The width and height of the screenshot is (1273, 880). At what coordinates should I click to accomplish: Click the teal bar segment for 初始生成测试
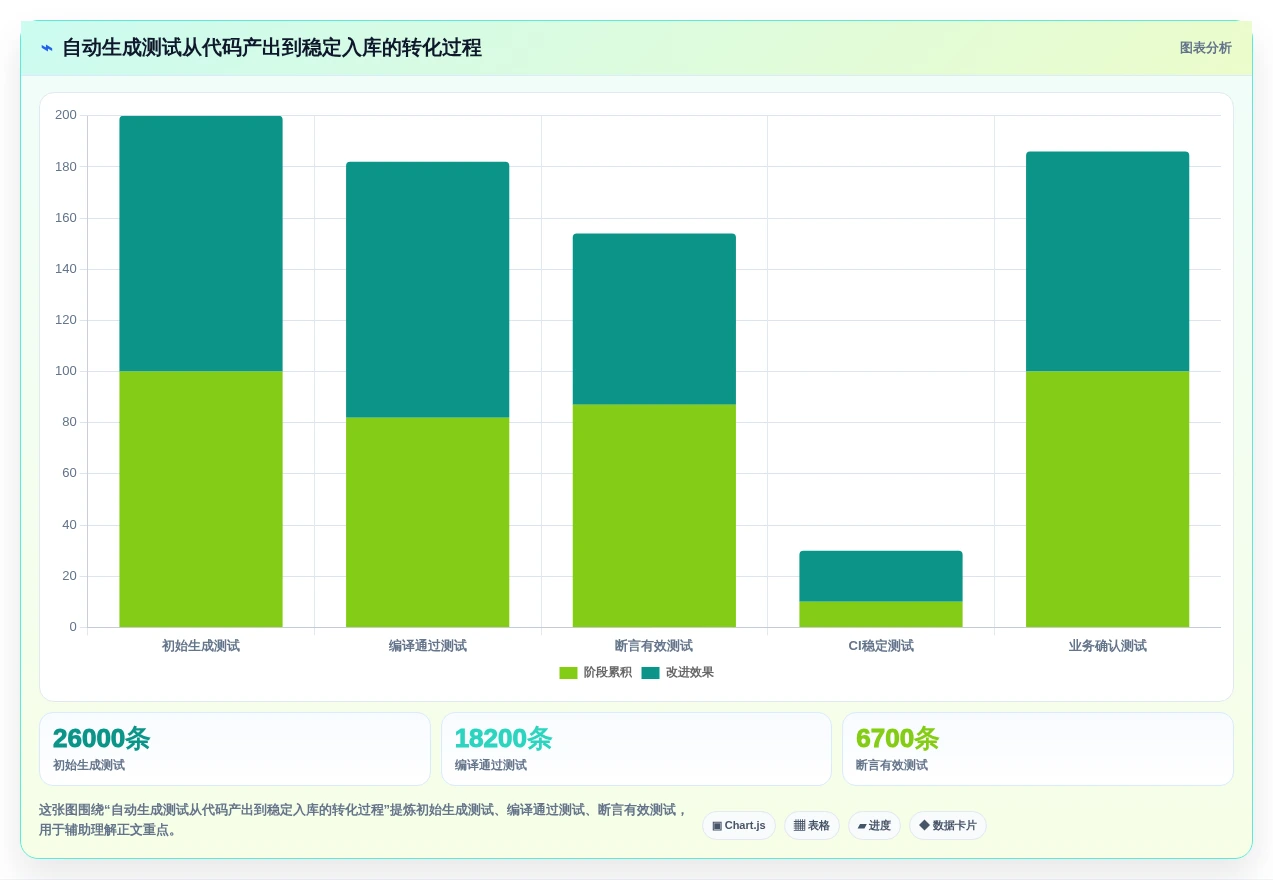(201, 243)
